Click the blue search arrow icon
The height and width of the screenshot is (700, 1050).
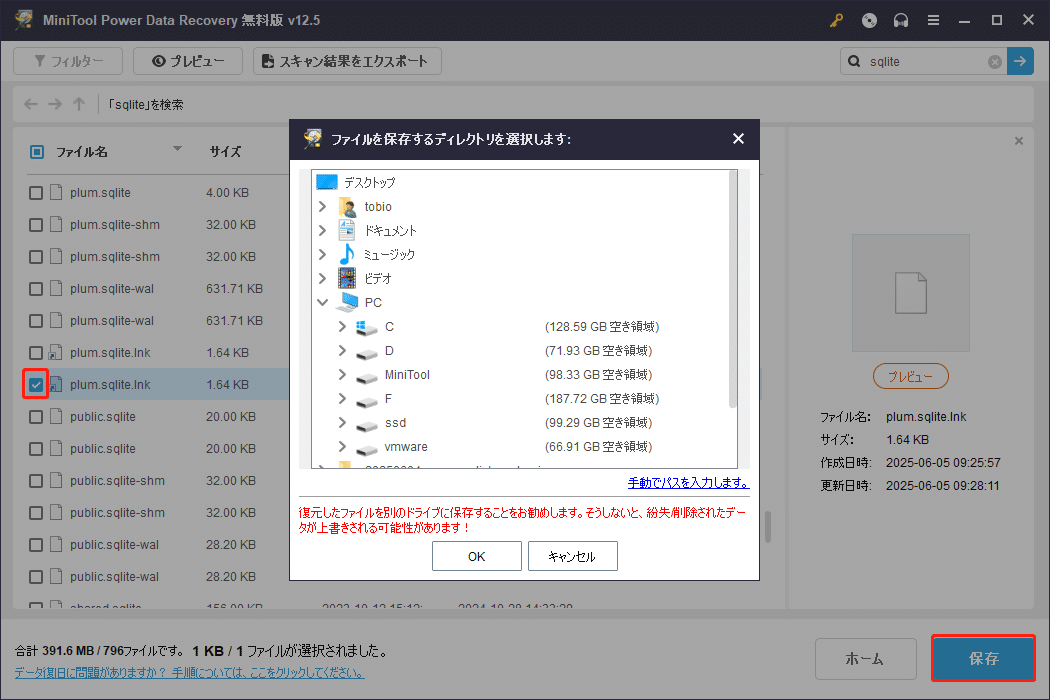(1020, 61)
